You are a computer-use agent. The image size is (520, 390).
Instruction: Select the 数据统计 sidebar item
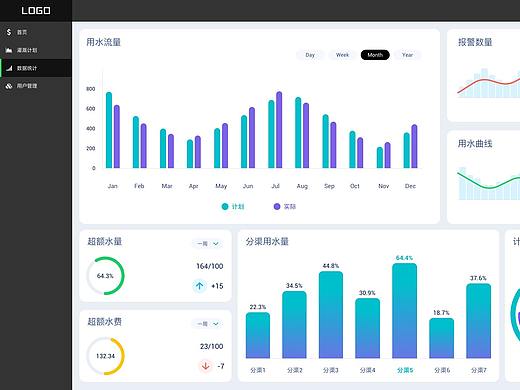click(x=36, y=68)
